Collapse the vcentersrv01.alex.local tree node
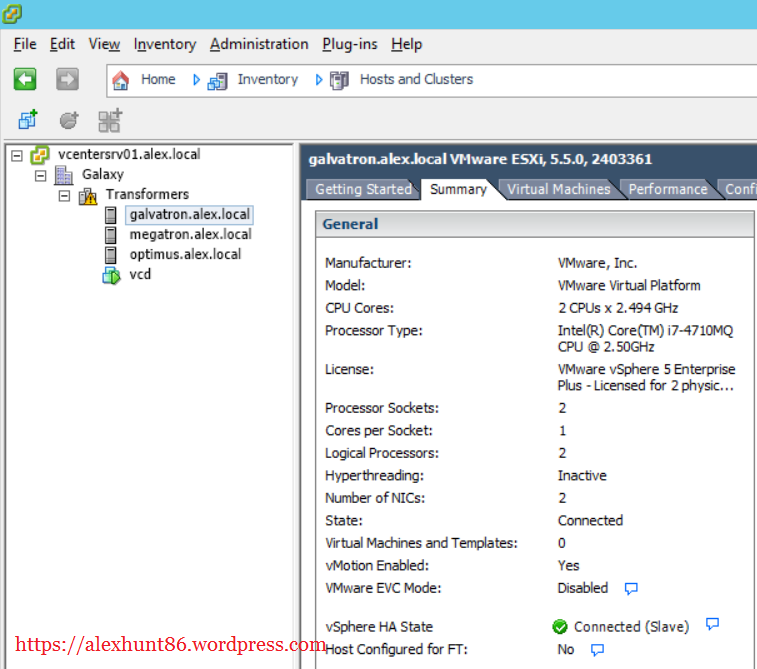 tap(17, 155)
